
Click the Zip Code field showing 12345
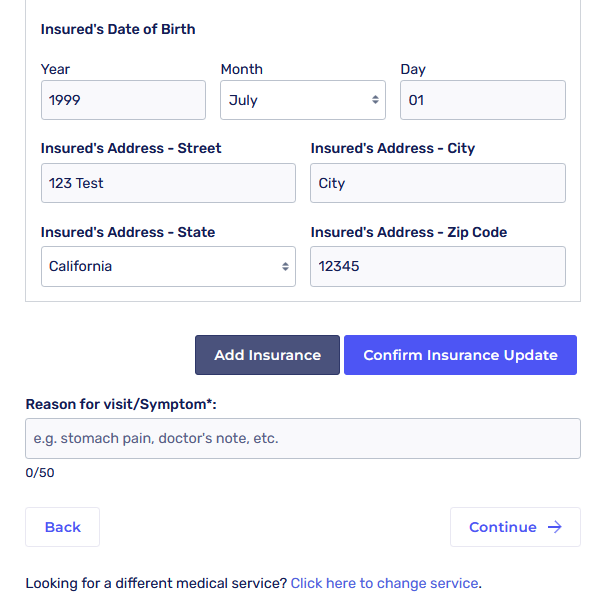[437, 267]
